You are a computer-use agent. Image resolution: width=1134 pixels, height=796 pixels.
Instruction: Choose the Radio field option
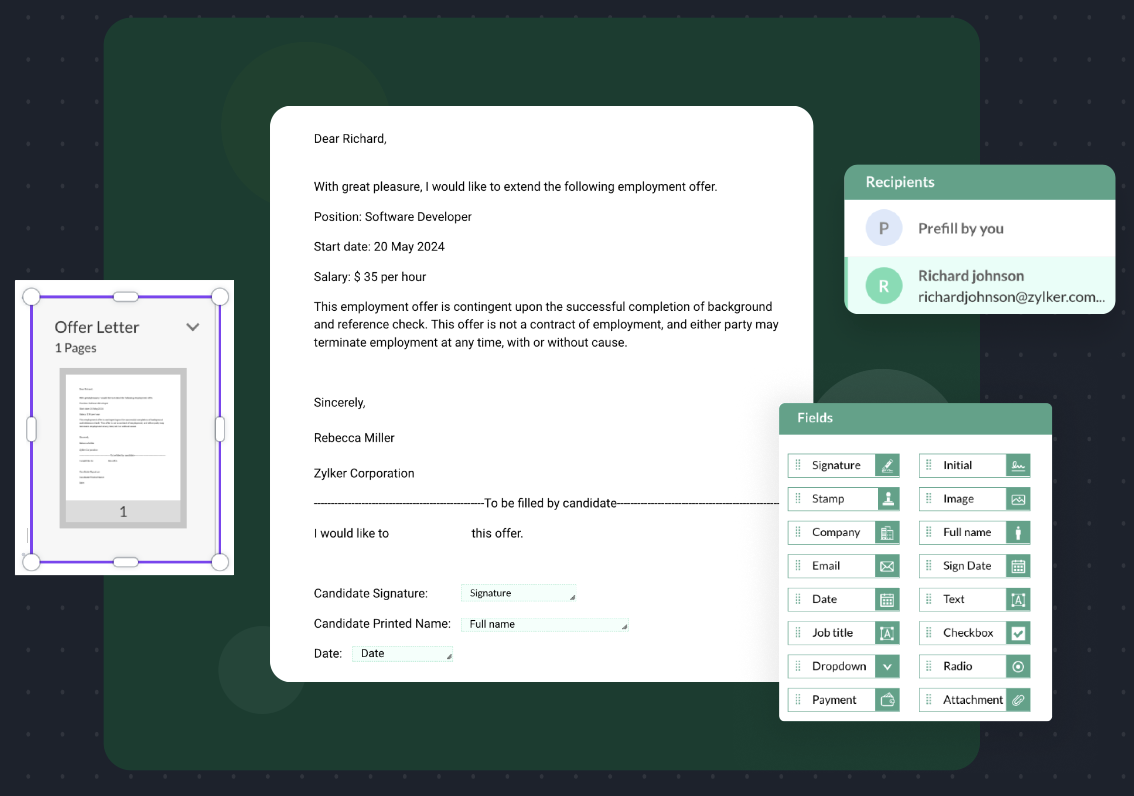click(x=973, y=666)
